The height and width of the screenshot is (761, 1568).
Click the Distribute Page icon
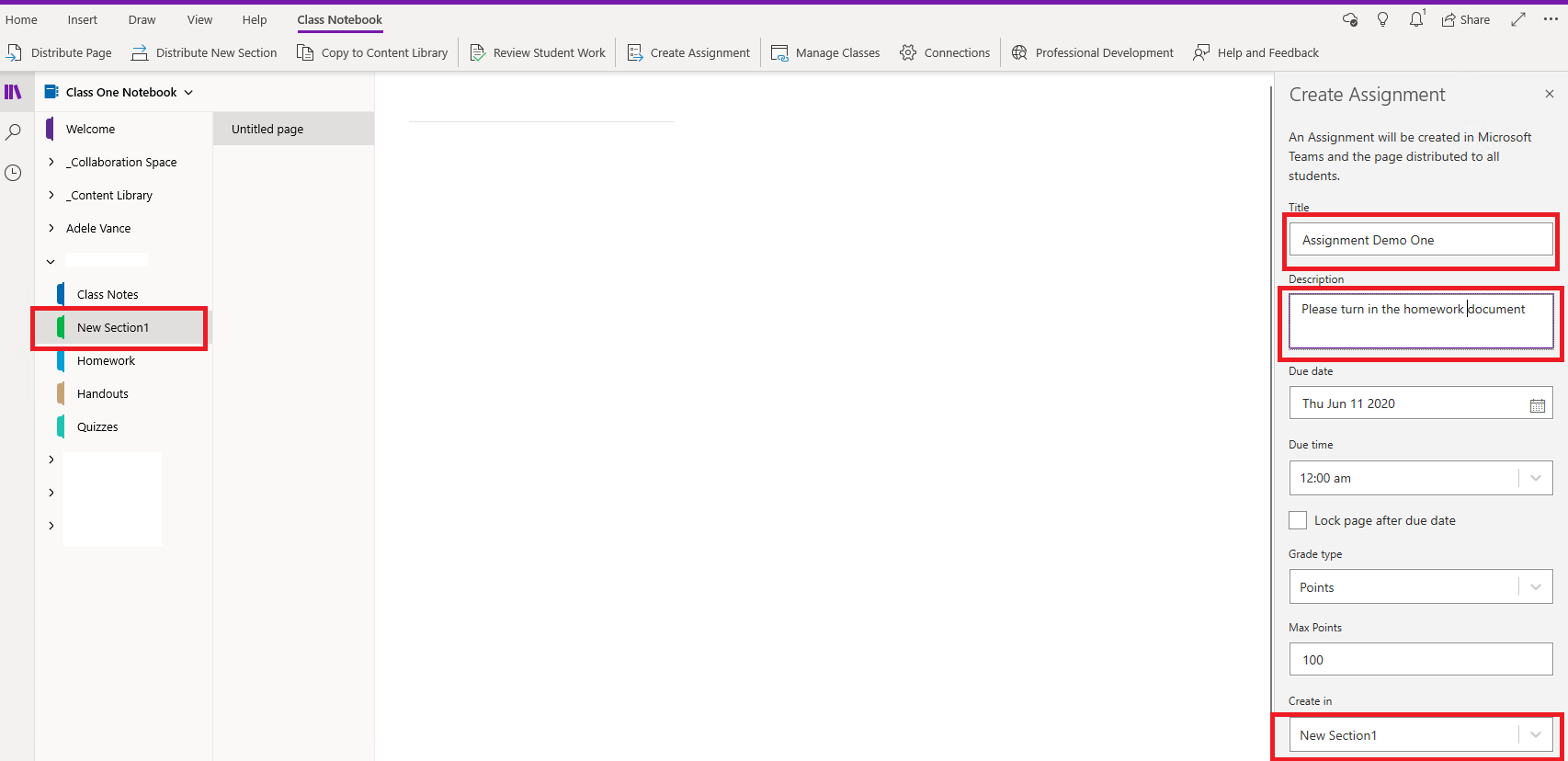pos(14,52)
